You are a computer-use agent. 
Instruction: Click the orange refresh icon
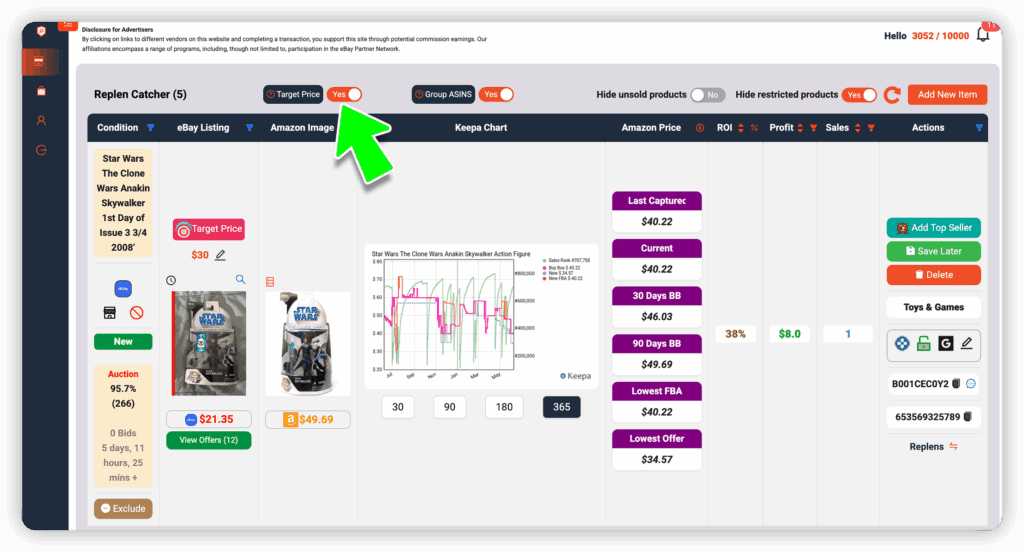pyautogui.click(x=892, y=95)
